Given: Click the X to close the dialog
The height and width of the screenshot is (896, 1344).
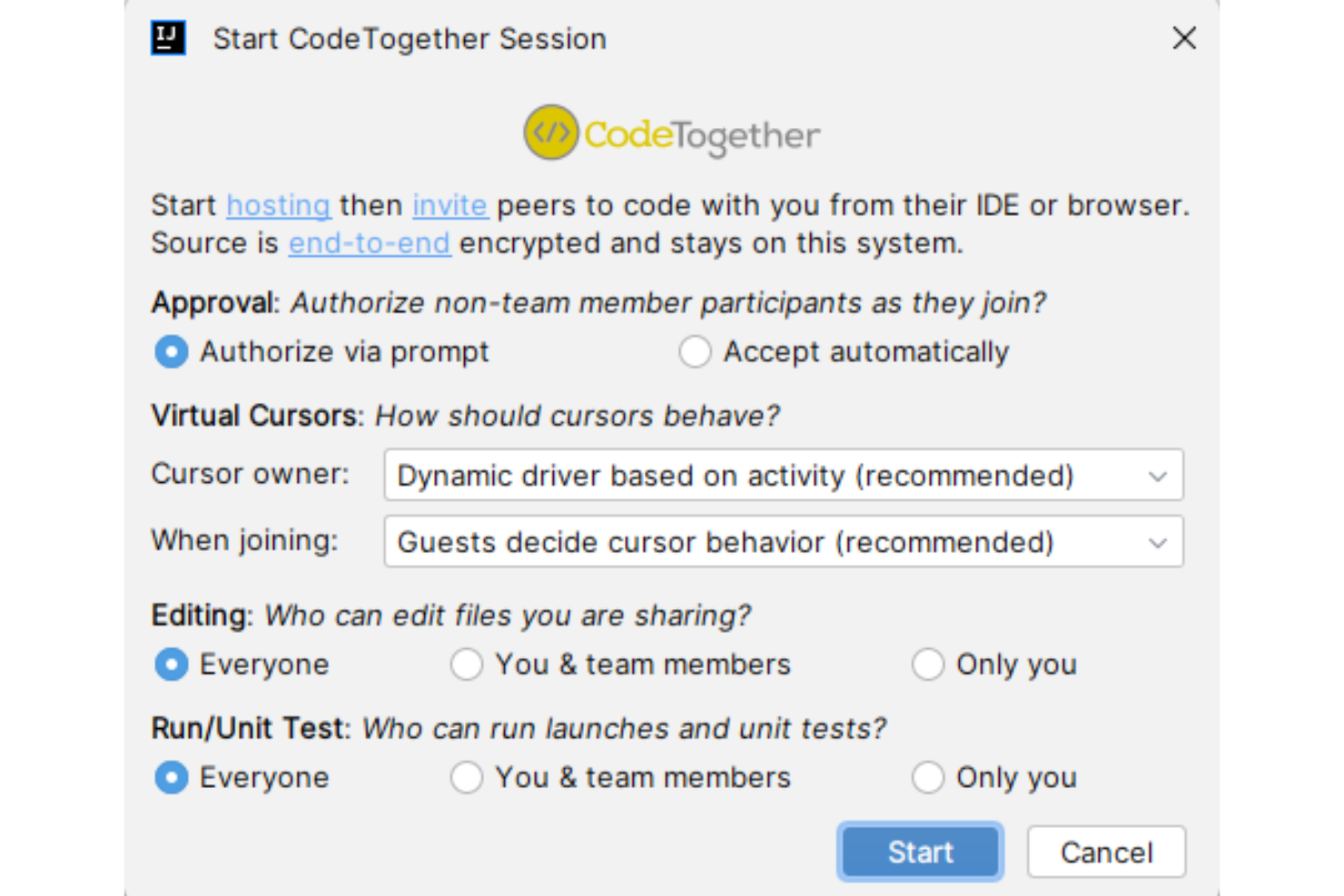Looking at the screenshot, I should click(1183, 38).
